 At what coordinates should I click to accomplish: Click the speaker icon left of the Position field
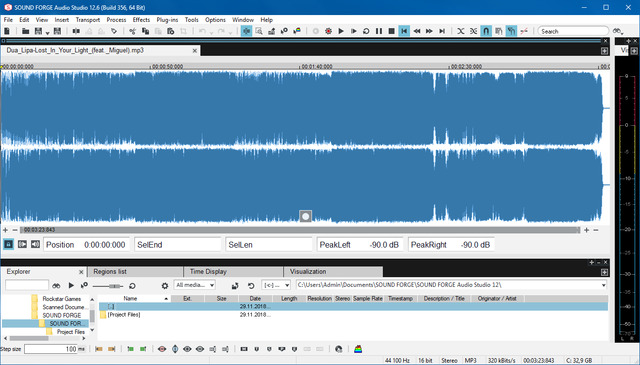(36, 244)
